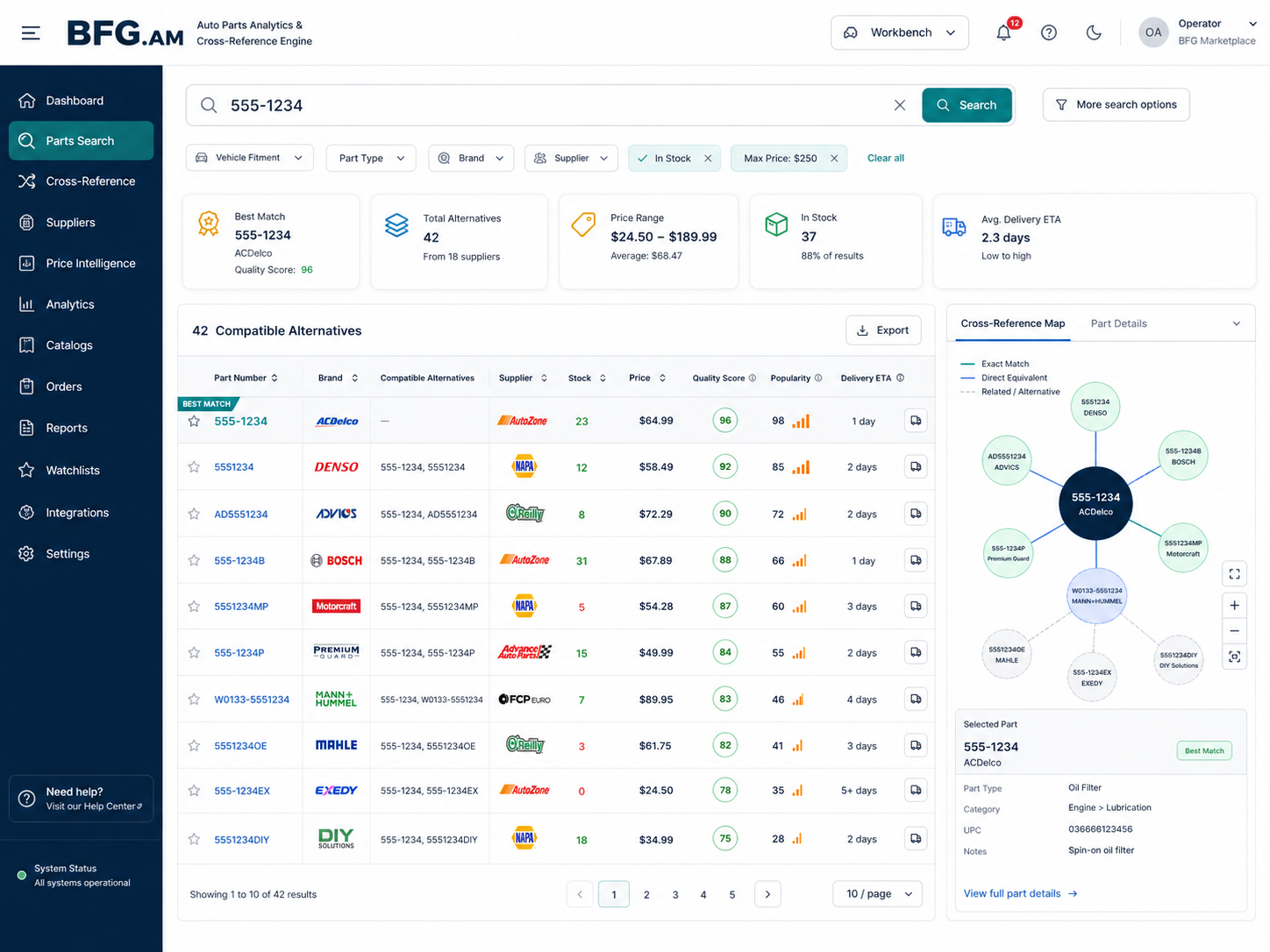Image resolution: width=1270 pixels, height=952 pixels.
Task: Open the Workbench dropdown
Action: pyautogui.click(x=900, y=32)
